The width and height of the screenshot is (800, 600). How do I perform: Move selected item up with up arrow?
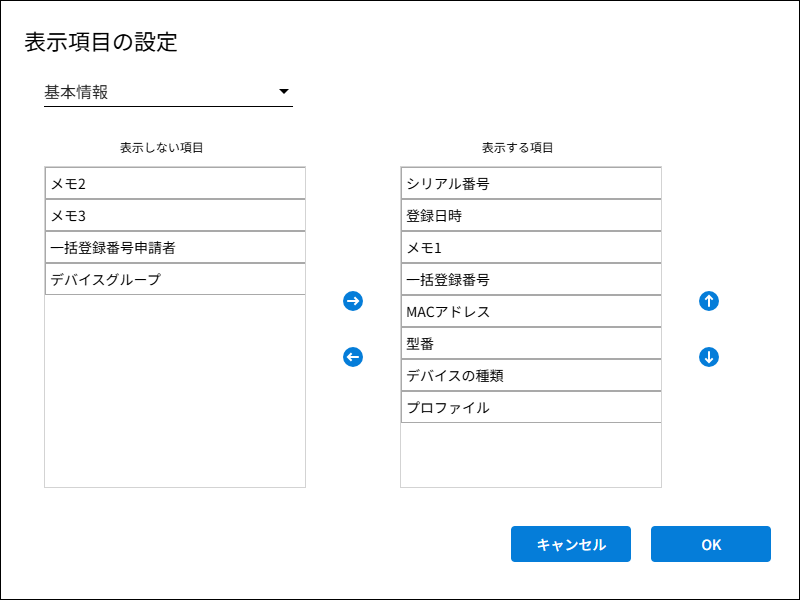pyautogui.click(x=709, y=301)
